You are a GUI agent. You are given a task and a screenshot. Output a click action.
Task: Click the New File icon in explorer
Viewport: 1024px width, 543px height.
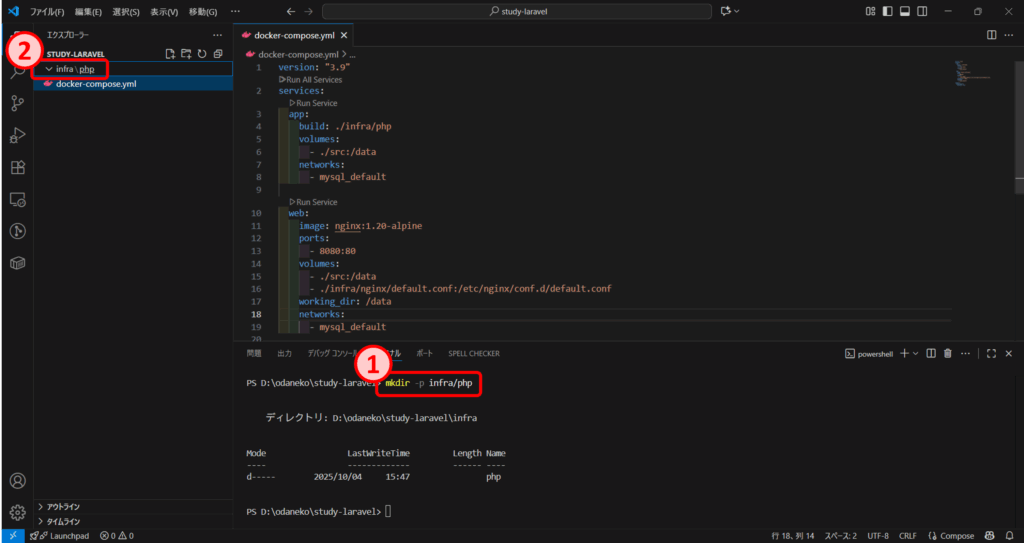pyautogui.click(x=170, y=54)
